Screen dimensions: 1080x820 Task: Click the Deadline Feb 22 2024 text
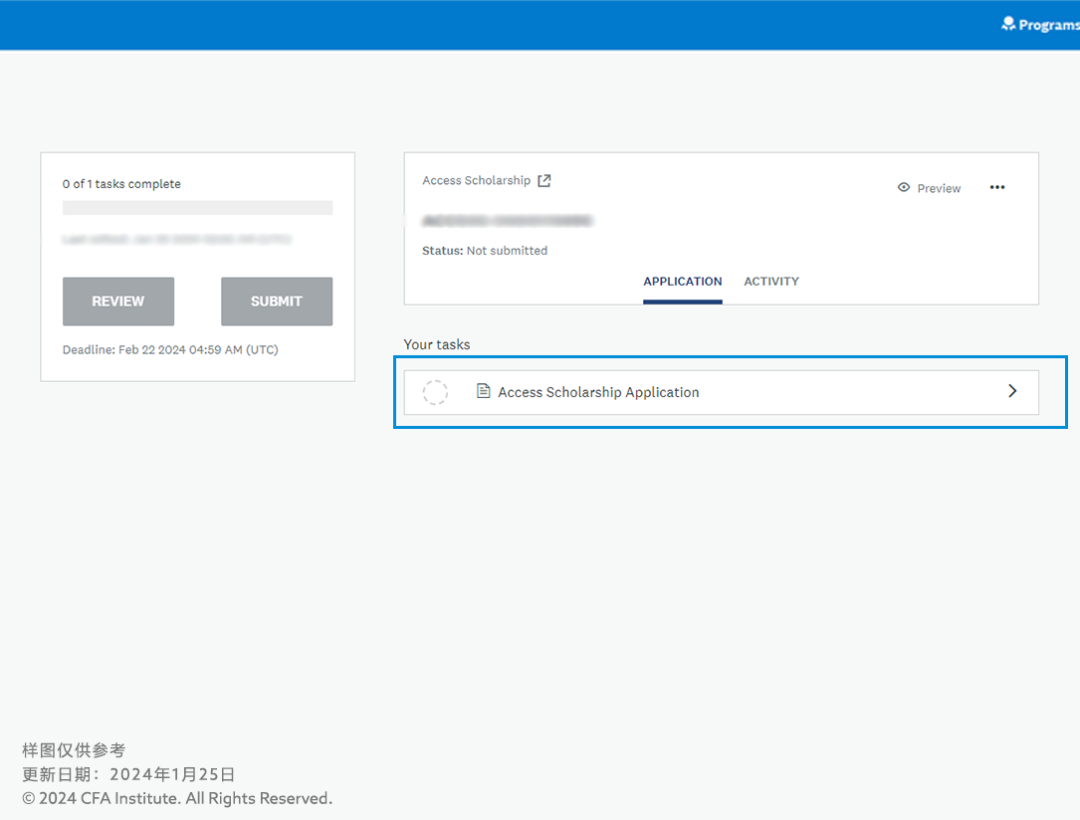pyautogui.click(x=170, y=350)
